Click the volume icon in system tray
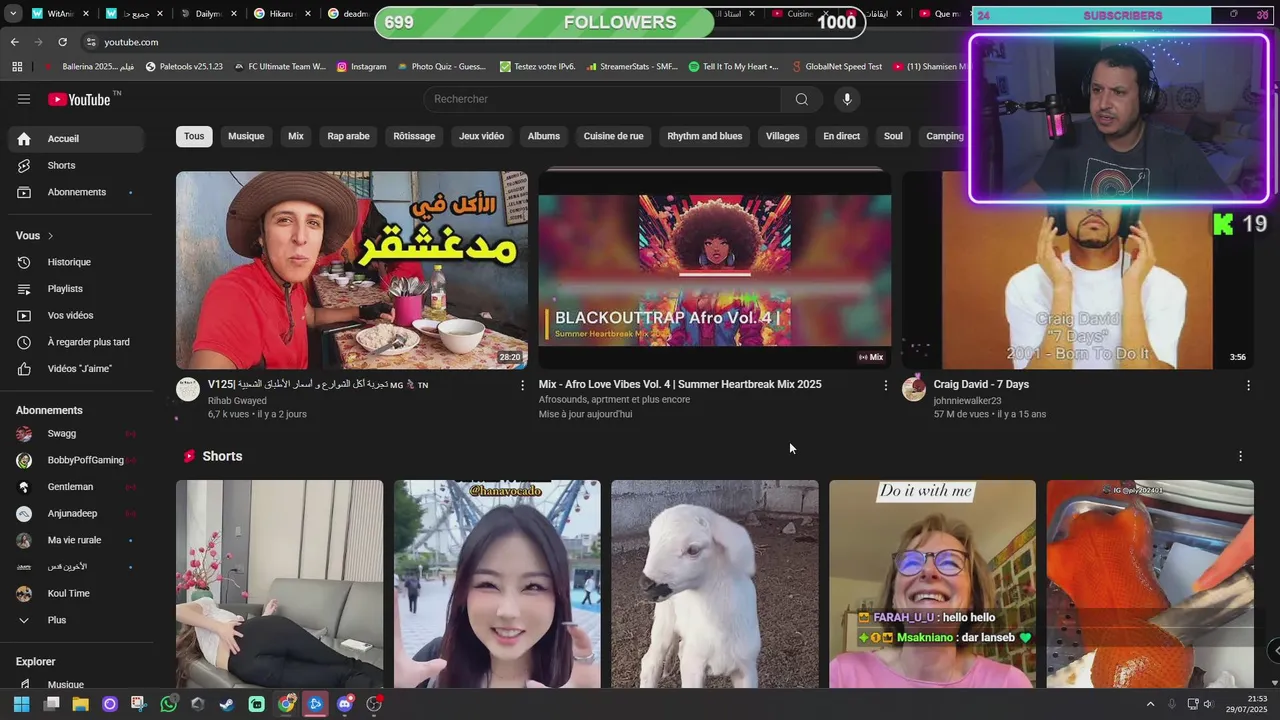Screen dimensions: 1280x720 (x=1208, y=704)
